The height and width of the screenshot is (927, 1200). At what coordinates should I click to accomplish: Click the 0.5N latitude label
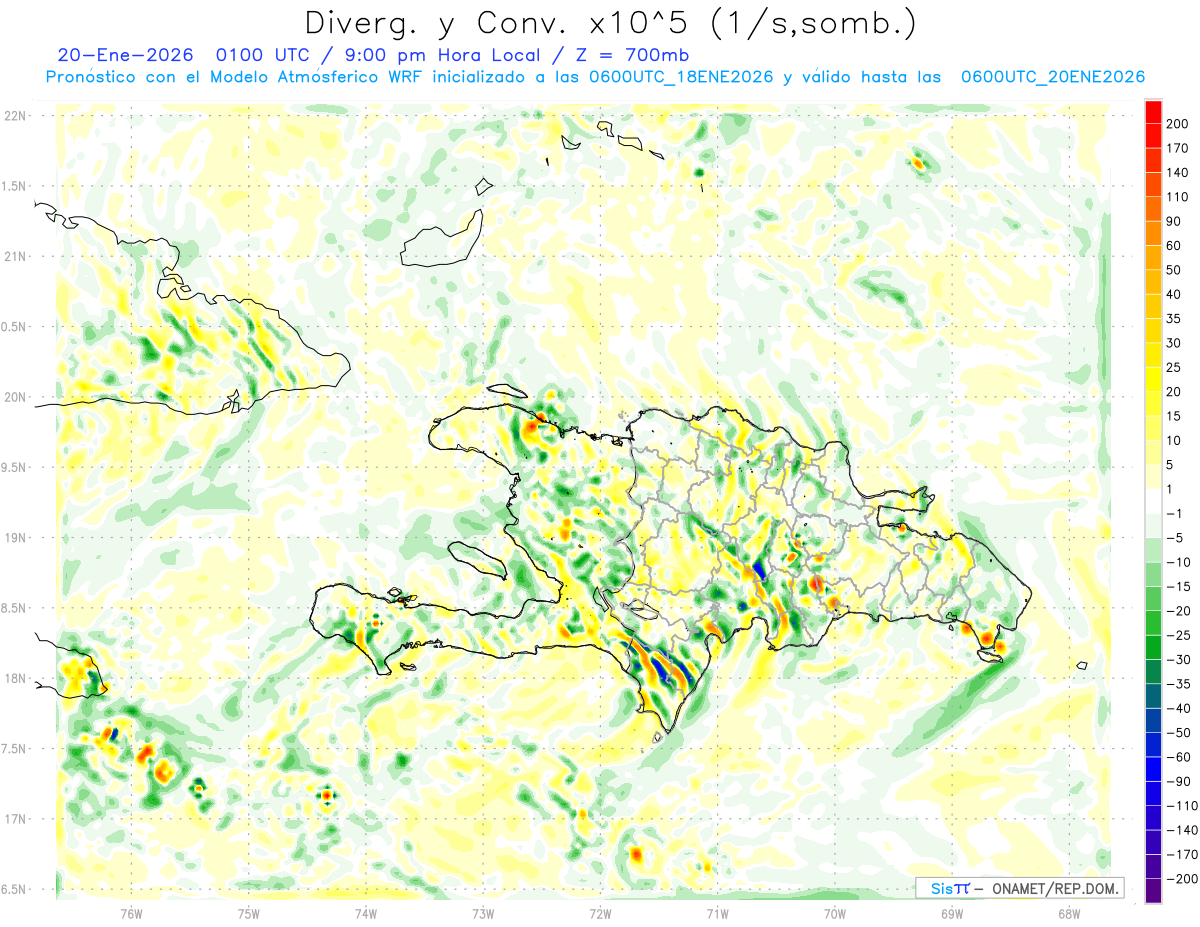(15, 327)
